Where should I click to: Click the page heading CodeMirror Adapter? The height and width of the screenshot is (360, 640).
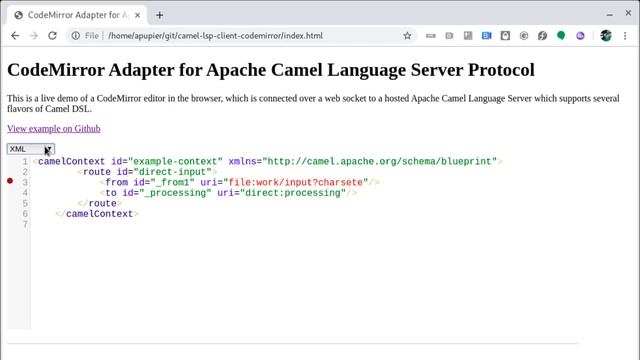pos(271,70)
